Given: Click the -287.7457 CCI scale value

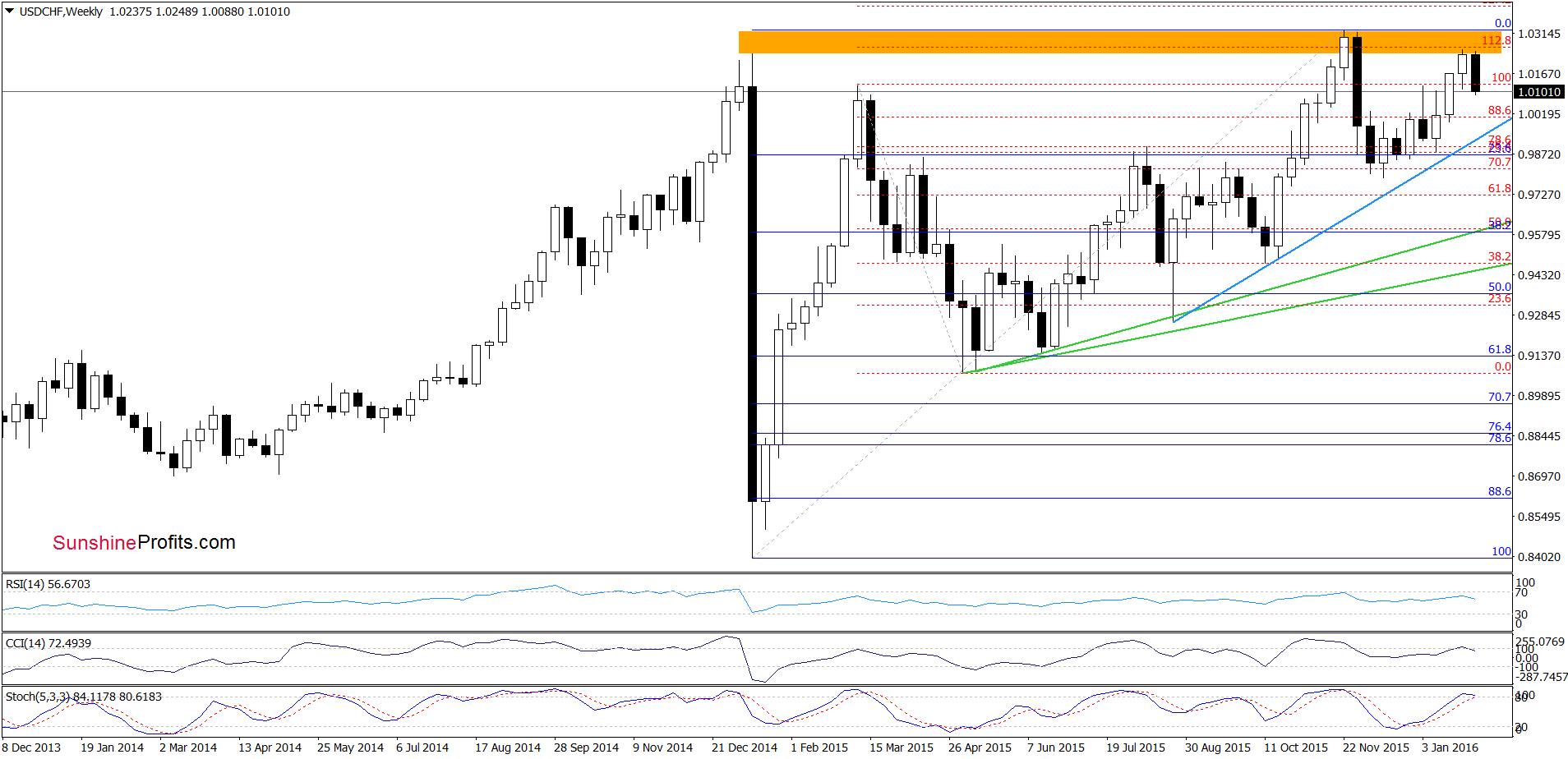Looking at the screenshot, I should pyautogui.click(x=1541, y=677).
